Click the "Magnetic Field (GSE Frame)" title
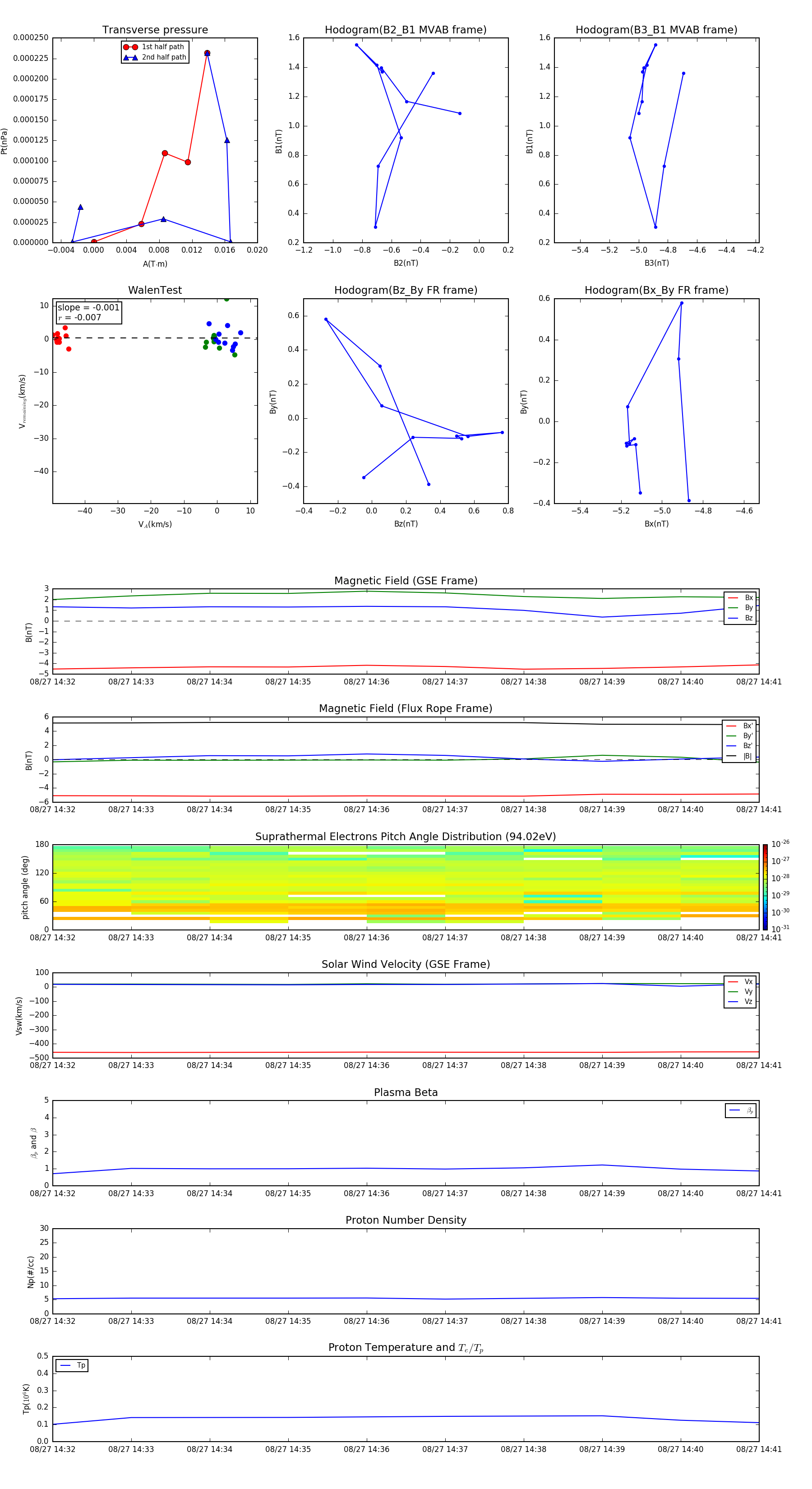This screenshot has height=1489, width=812. pos(406,581)
